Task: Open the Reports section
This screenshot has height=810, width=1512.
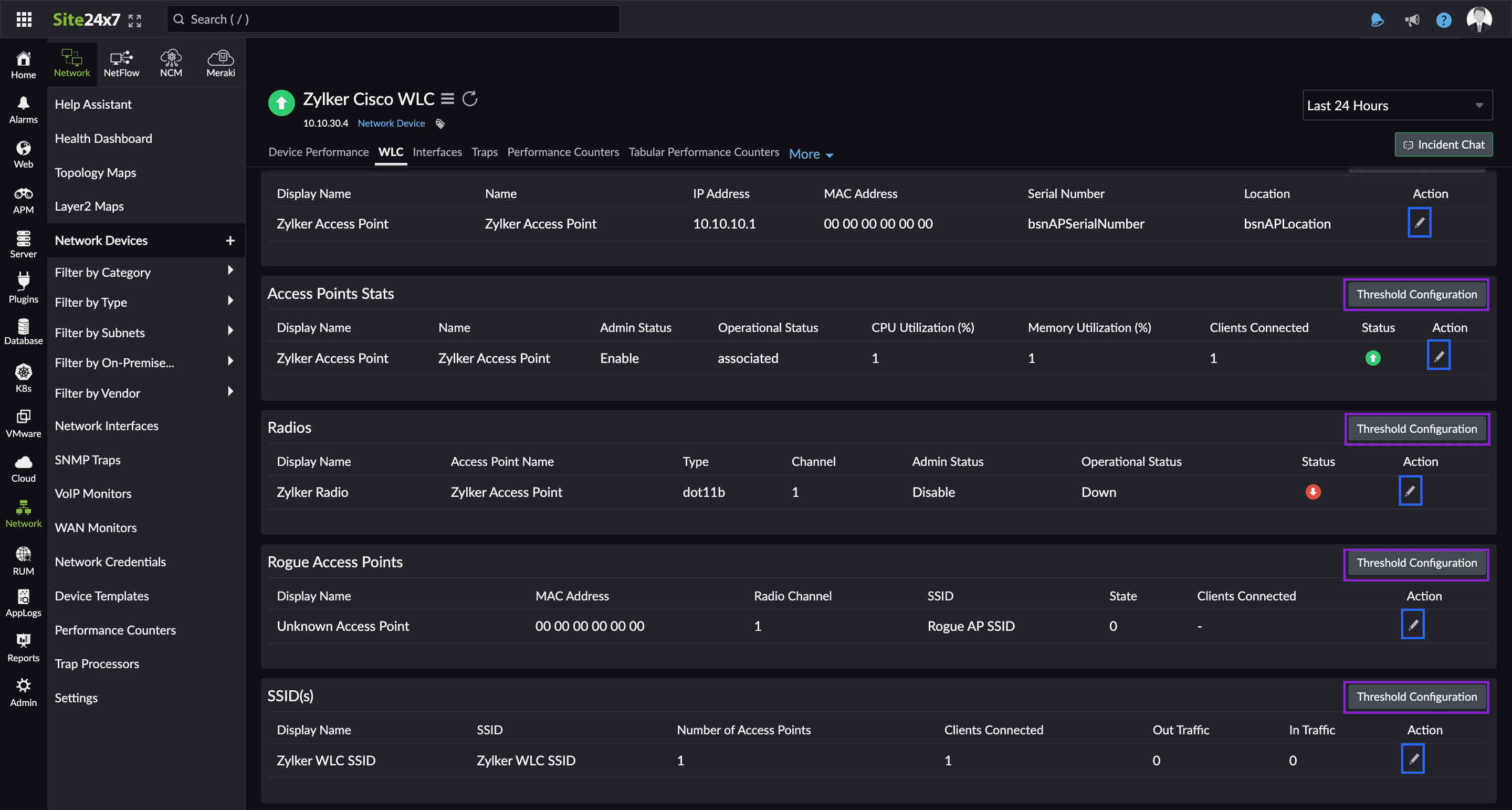Action: click(24, 648)
